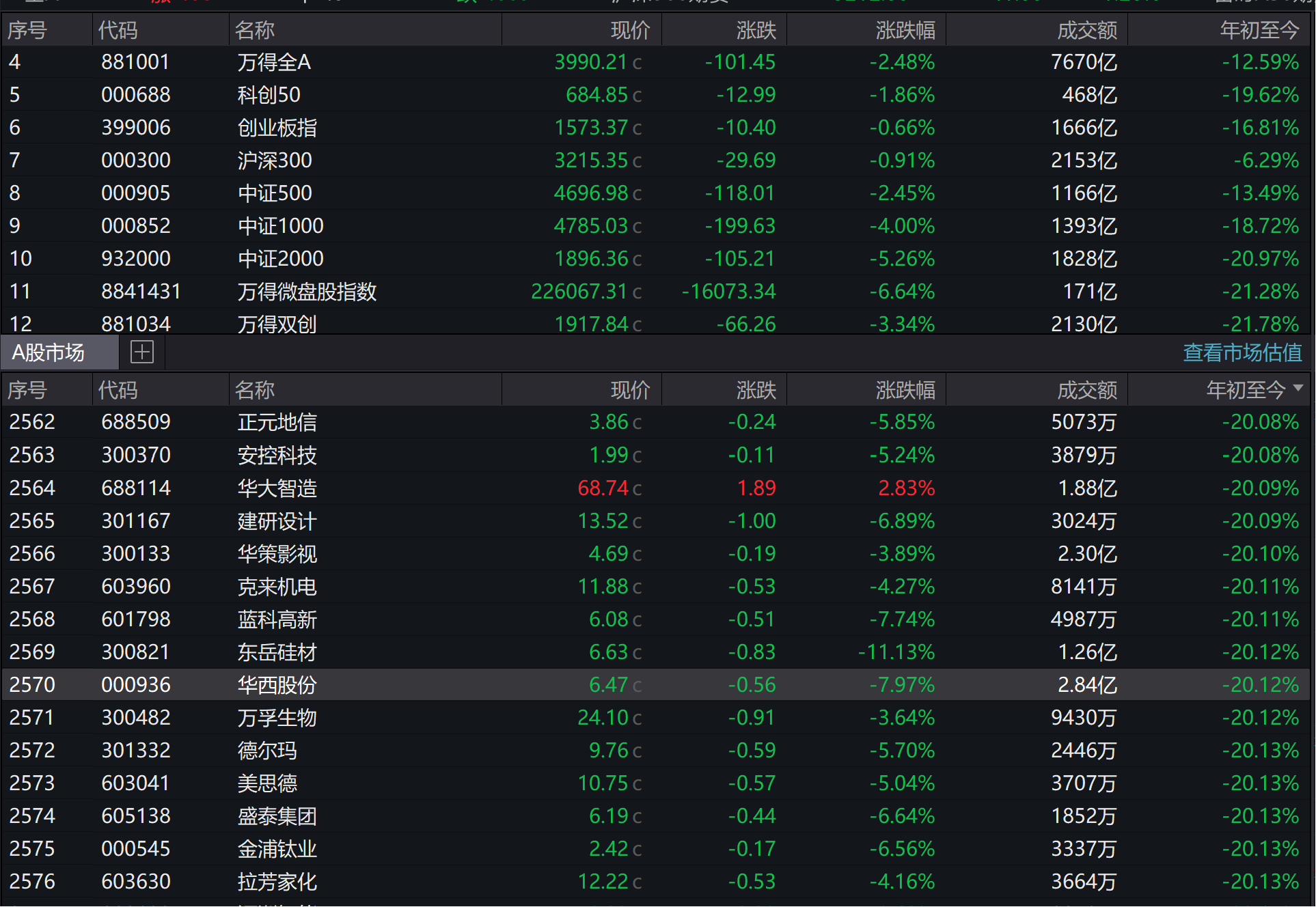Click the 沪深300 index name
This screenshot has height=907, width=1316.
[274, 161]
